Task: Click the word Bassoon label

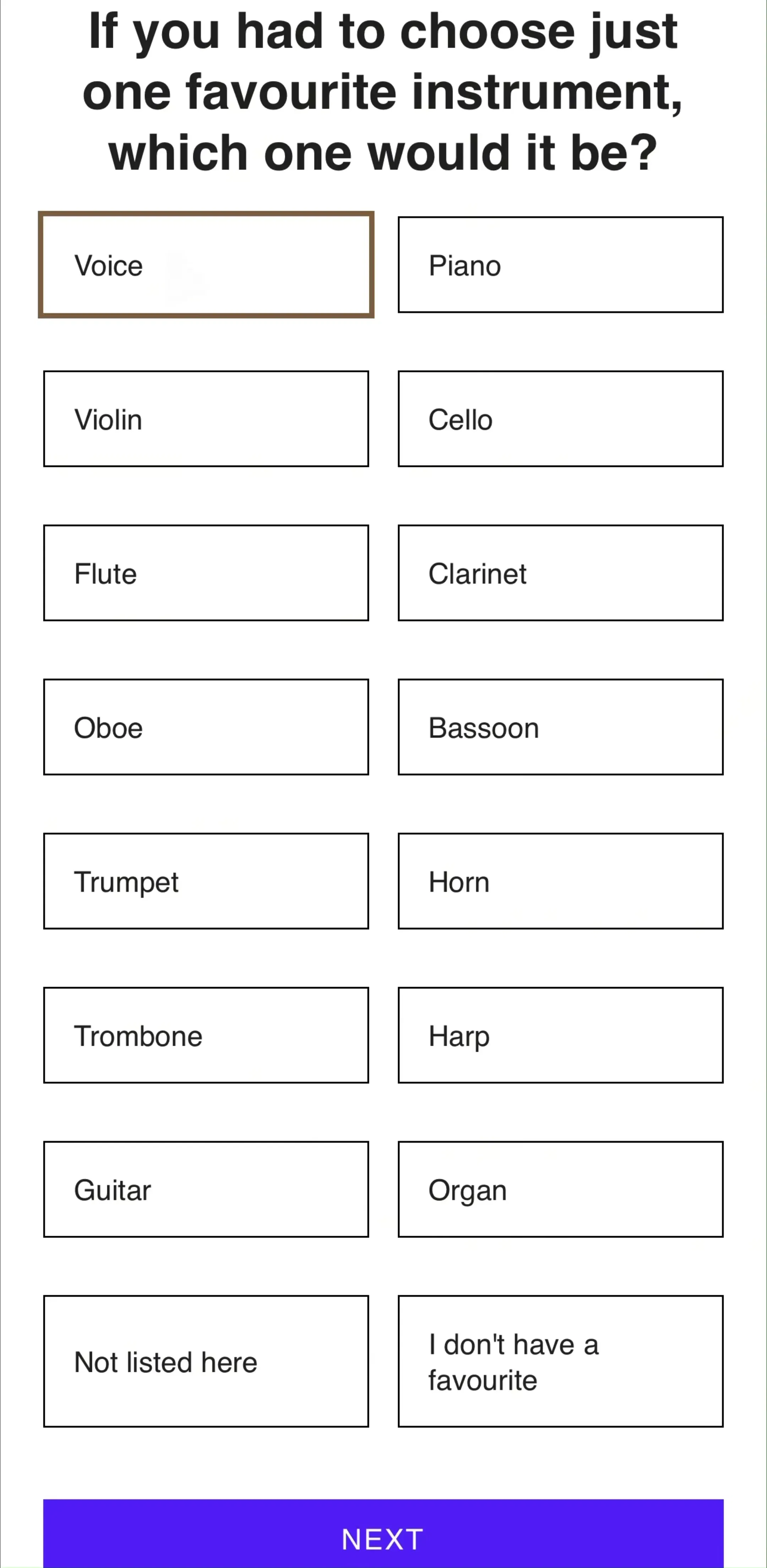Action: (484, 728)
